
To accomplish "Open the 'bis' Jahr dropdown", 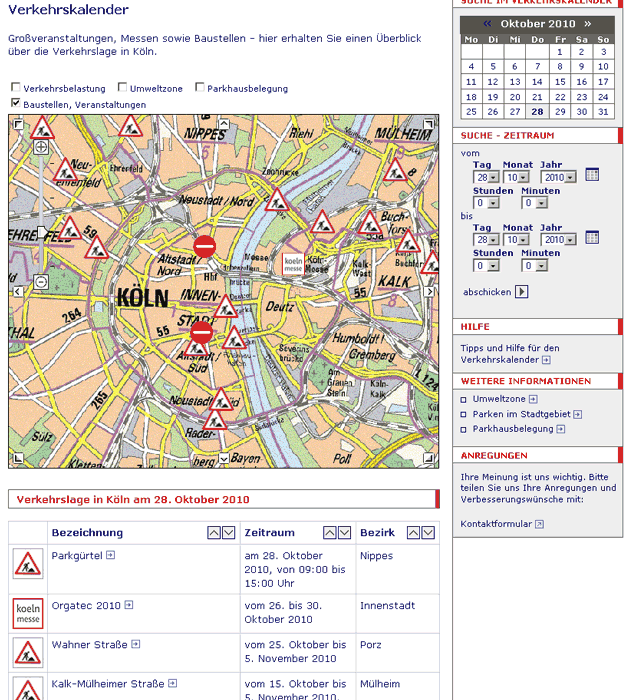I will coord(558,240).
